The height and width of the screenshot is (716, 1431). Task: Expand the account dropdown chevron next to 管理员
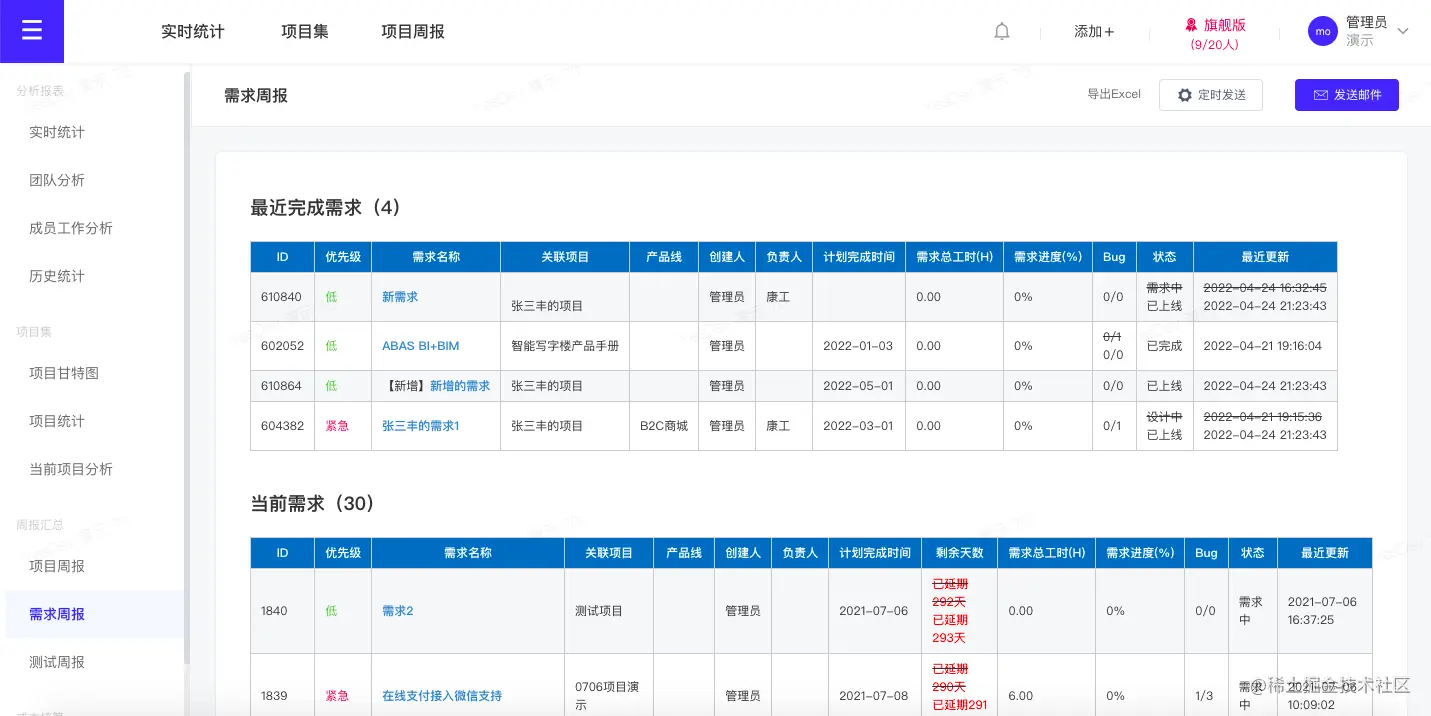coord(1404,31)
